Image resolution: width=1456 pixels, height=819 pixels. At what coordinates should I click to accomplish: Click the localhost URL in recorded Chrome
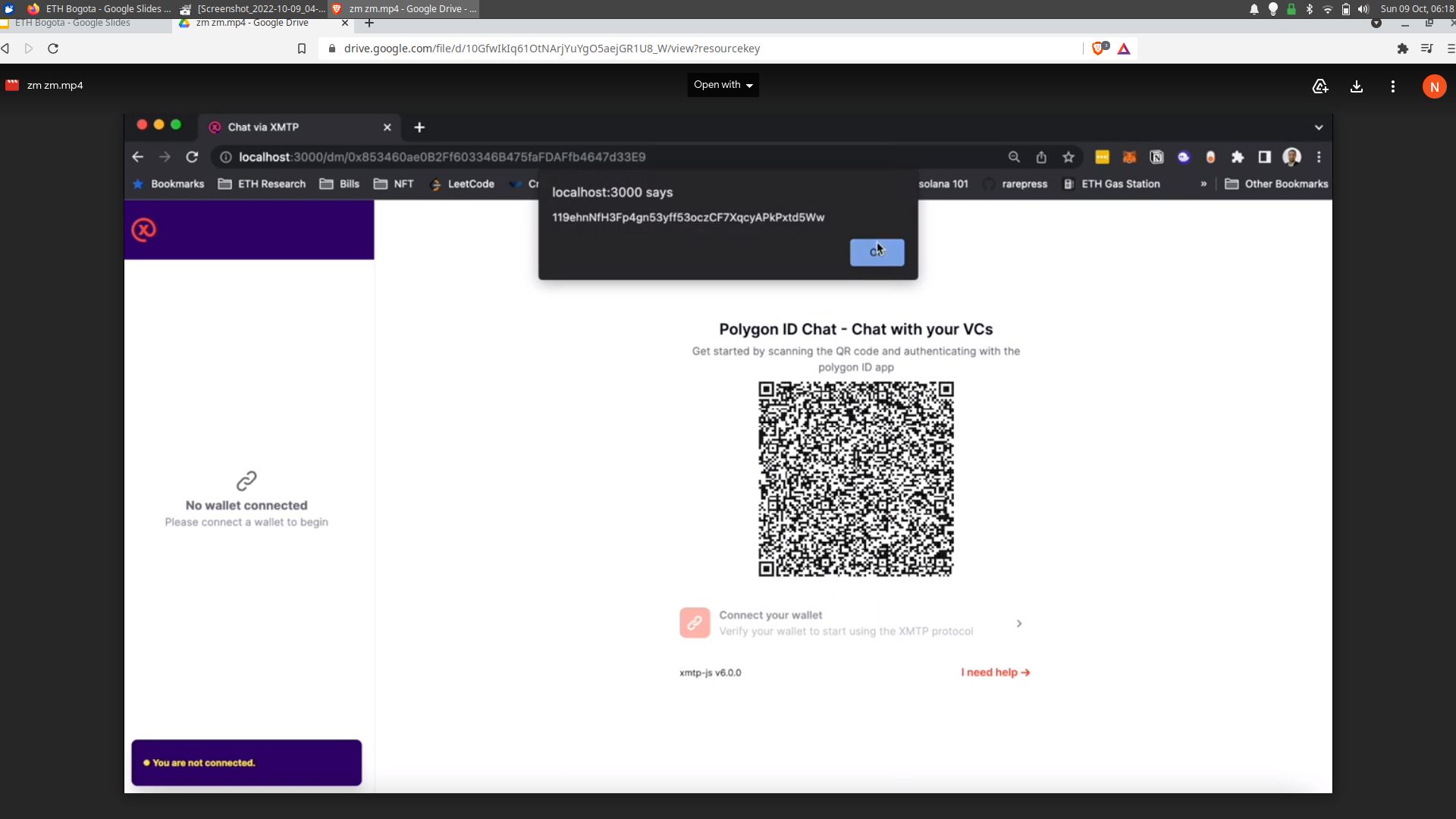442,157
